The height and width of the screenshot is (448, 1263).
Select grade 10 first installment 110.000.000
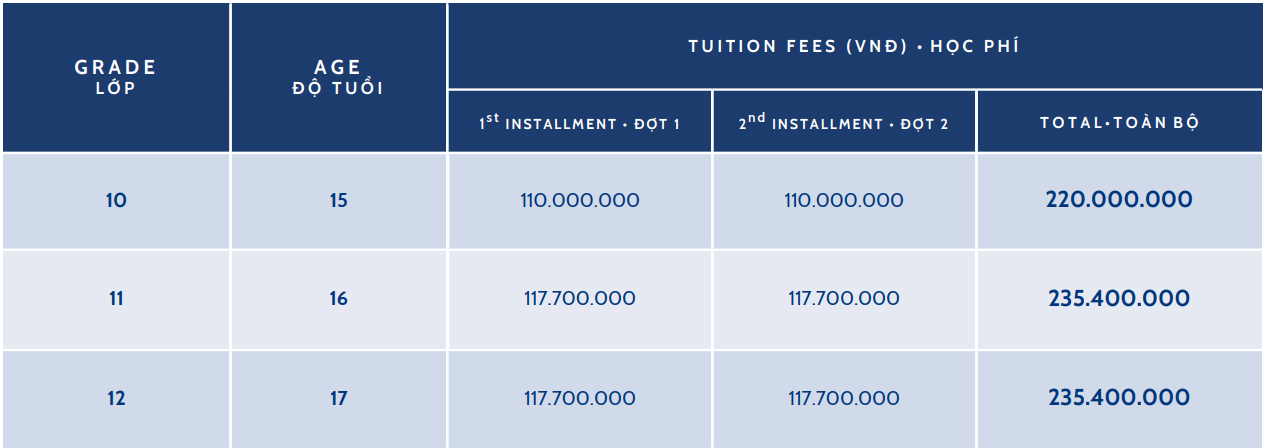pos(580,201)
